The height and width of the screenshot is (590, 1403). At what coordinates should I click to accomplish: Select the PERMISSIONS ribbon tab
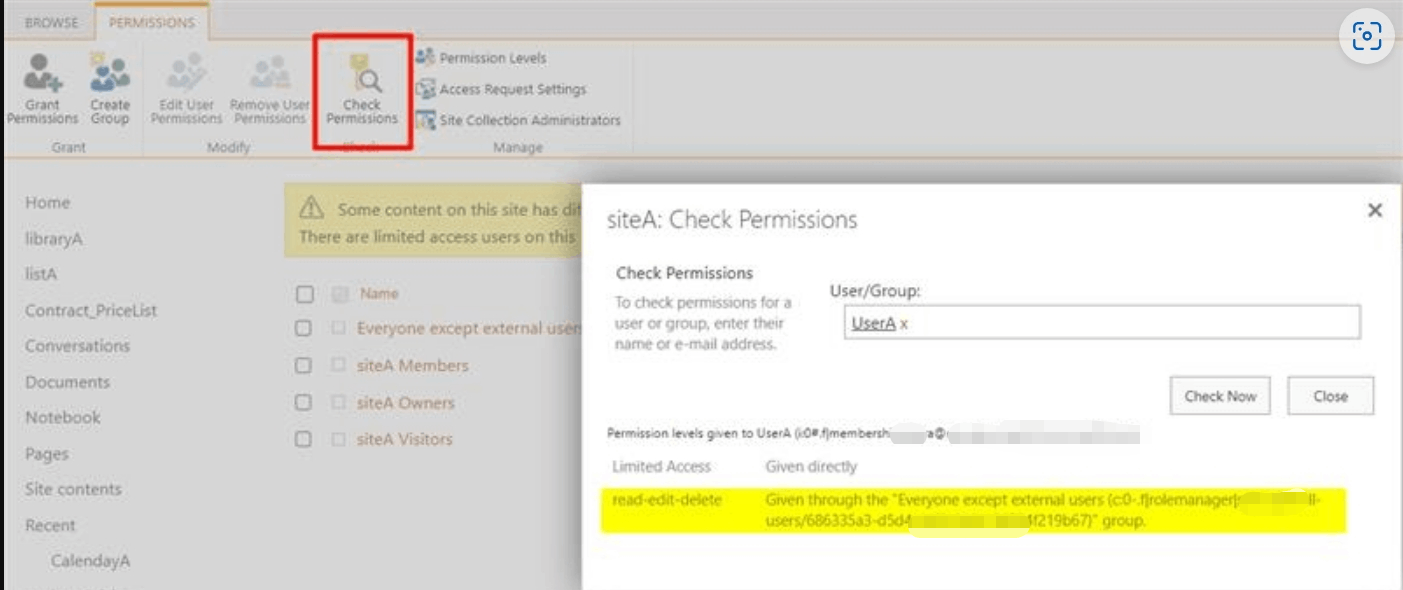click(152, 23)
